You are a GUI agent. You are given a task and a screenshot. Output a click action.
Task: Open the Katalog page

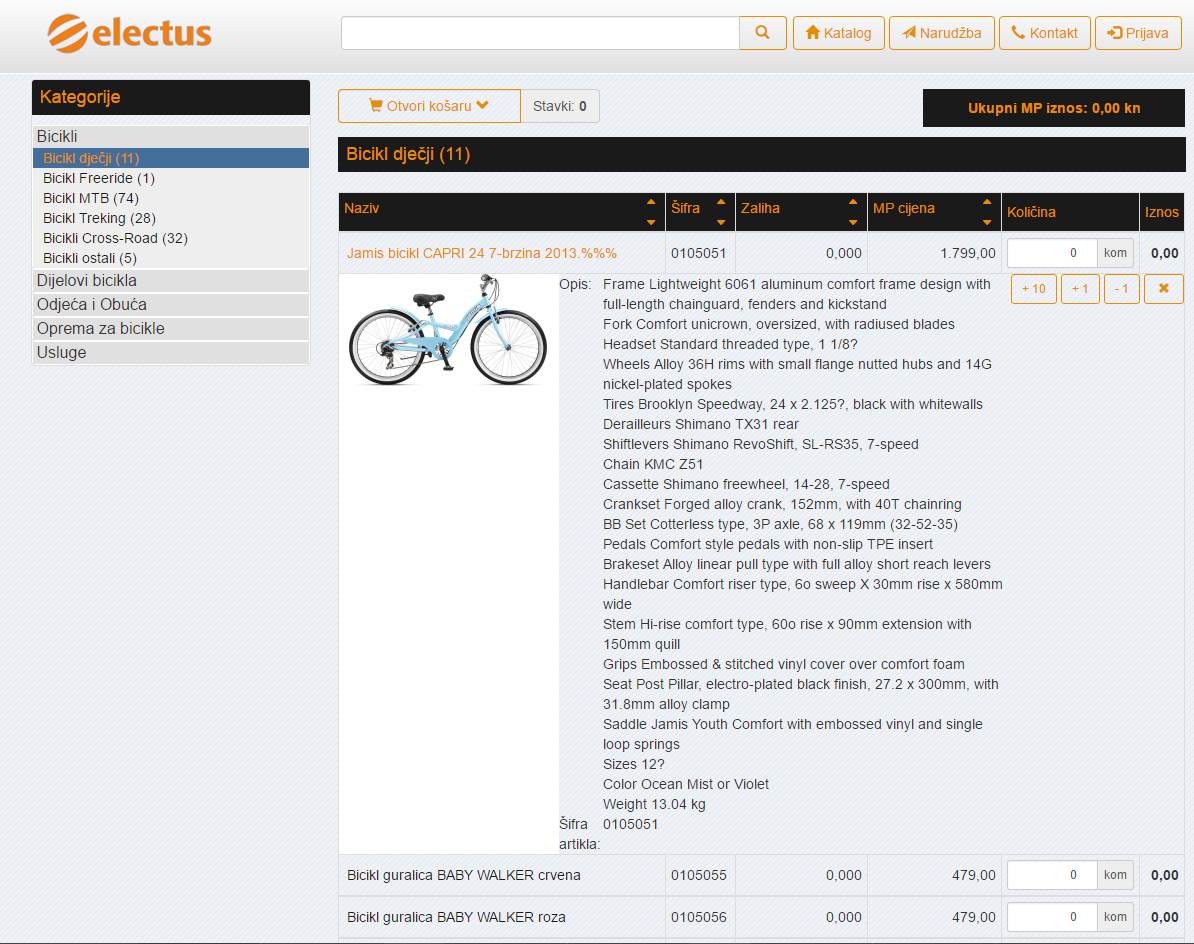click(838, 33)
